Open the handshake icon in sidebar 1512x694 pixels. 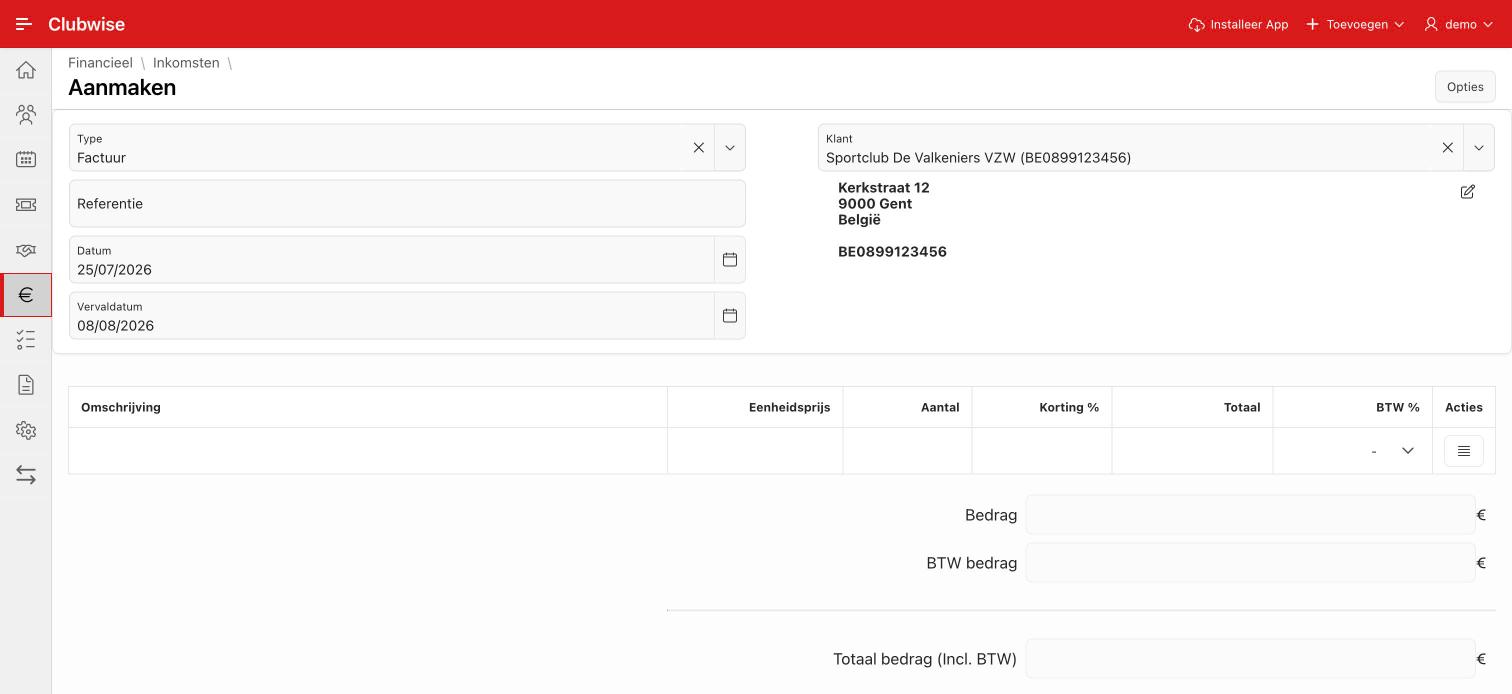[x=26, y=250]
